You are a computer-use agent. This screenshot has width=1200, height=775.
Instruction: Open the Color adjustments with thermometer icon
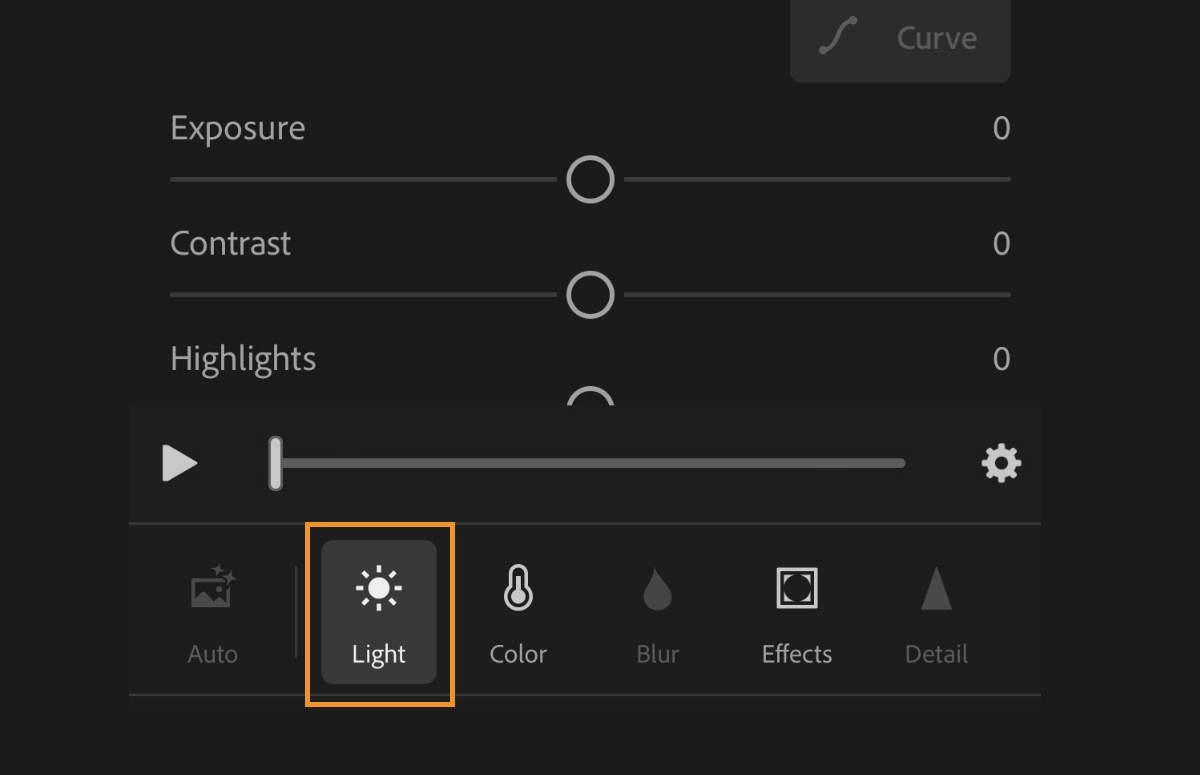tap(517, 588)
